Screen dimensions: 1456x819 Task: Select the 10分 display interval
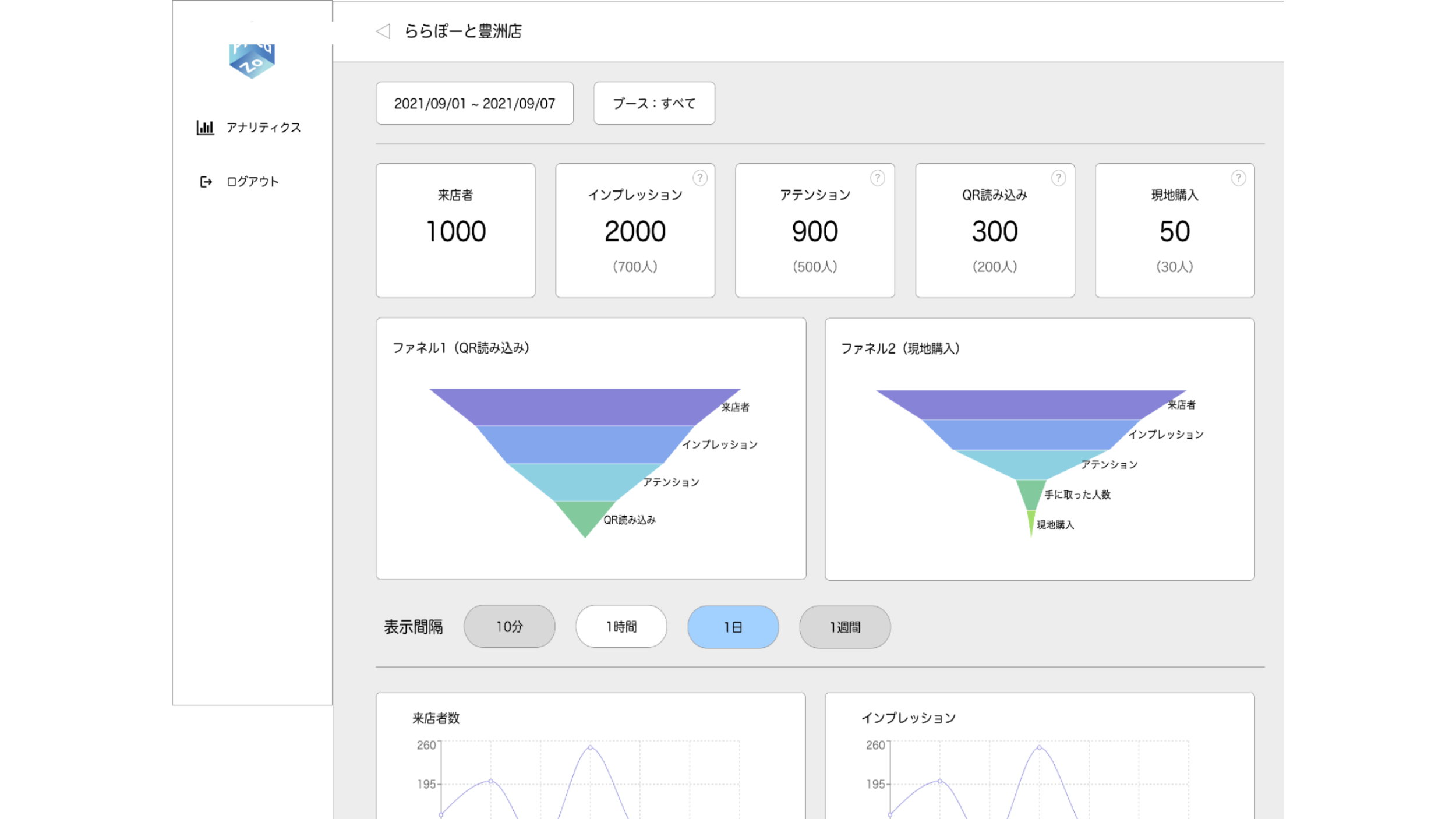click(x=509, y=627)
